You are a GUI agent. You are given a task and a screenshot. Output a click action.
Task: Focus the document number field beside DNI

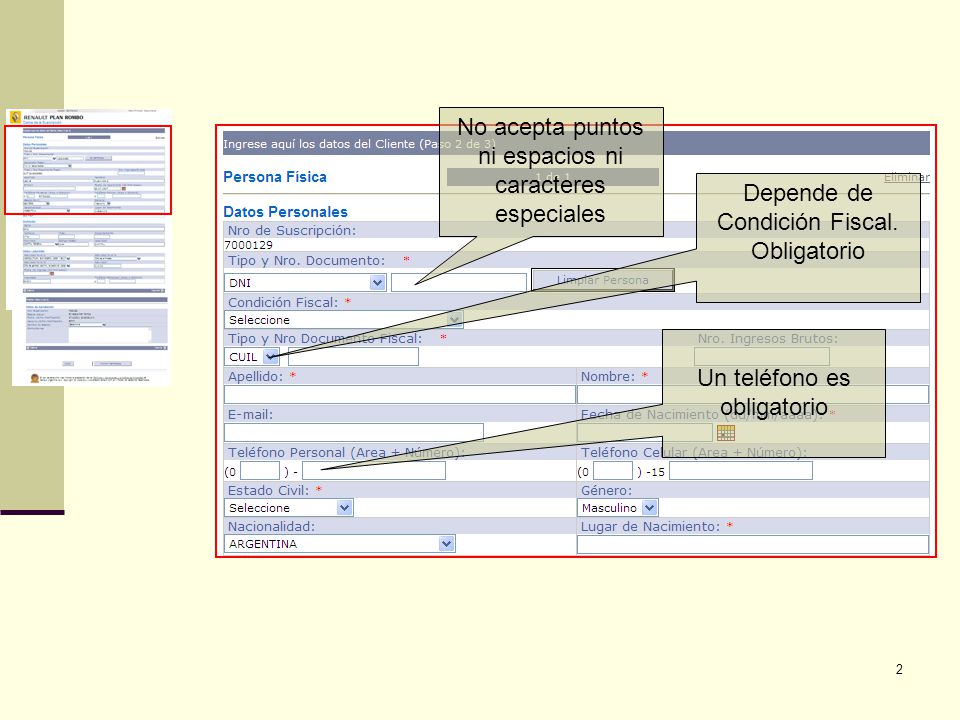pyautogui.click(x=459, y=282)
